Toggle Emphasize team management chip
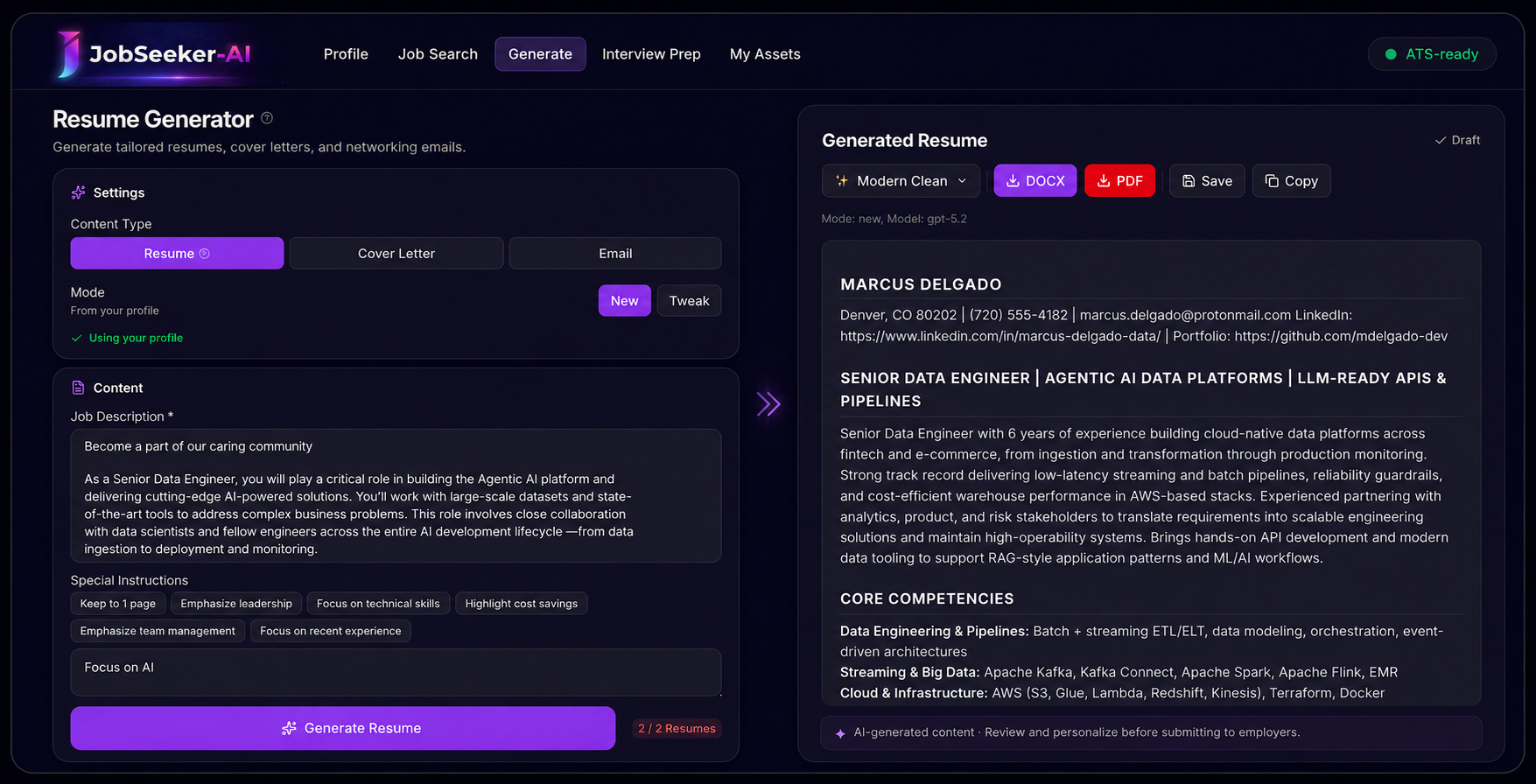The width and height of the screenshot is (1536, 784). pos(158,631)
